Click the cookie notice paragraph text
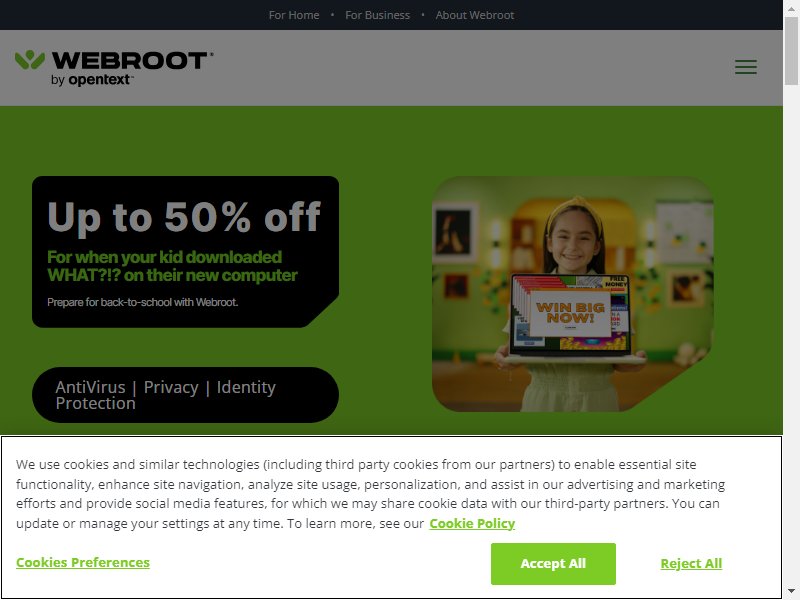Image resolution: width=800 pixels, height=600 pixels. pos(370,494)
